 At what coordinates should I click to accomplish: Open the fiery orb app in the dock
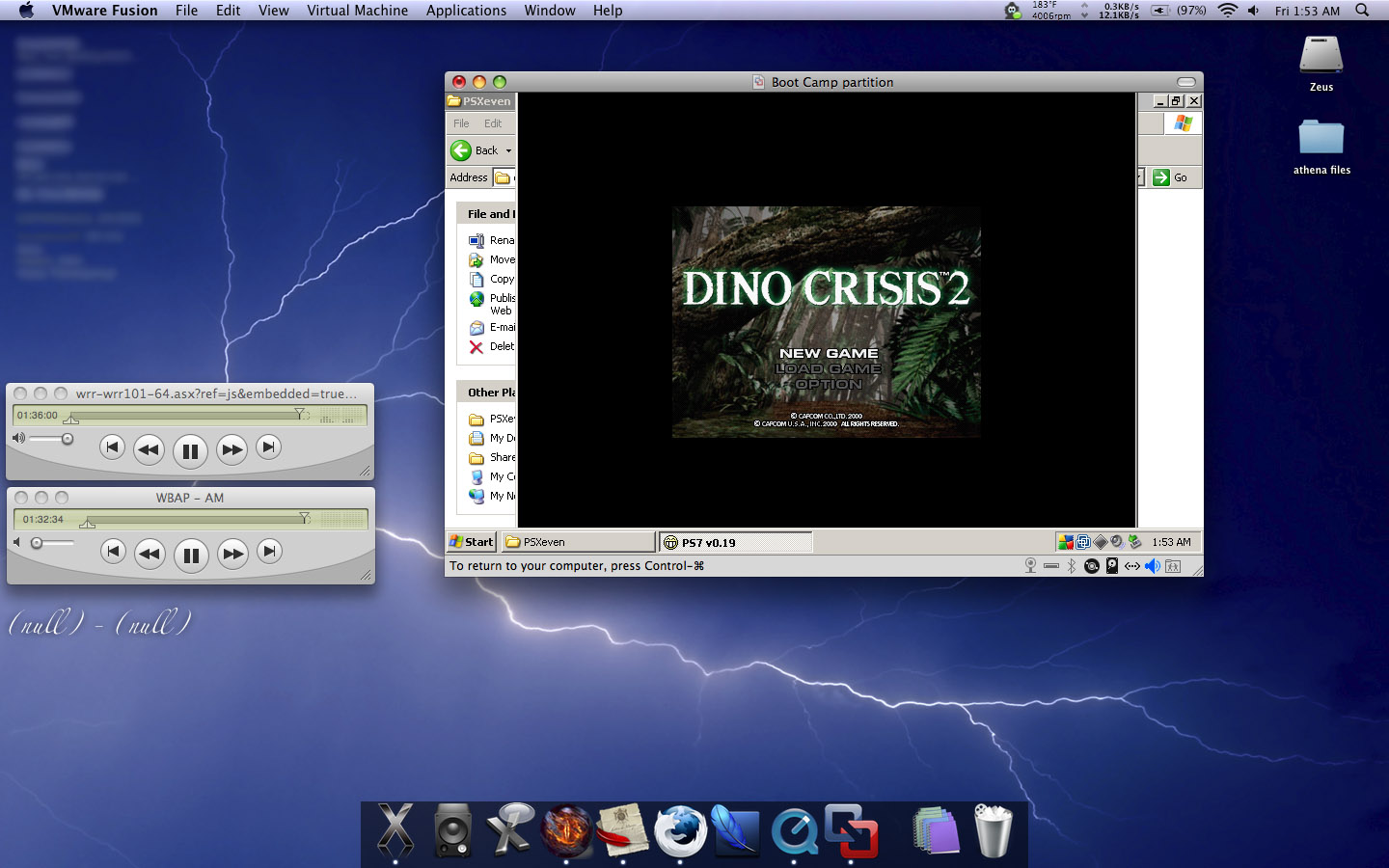tap(566, 830)
